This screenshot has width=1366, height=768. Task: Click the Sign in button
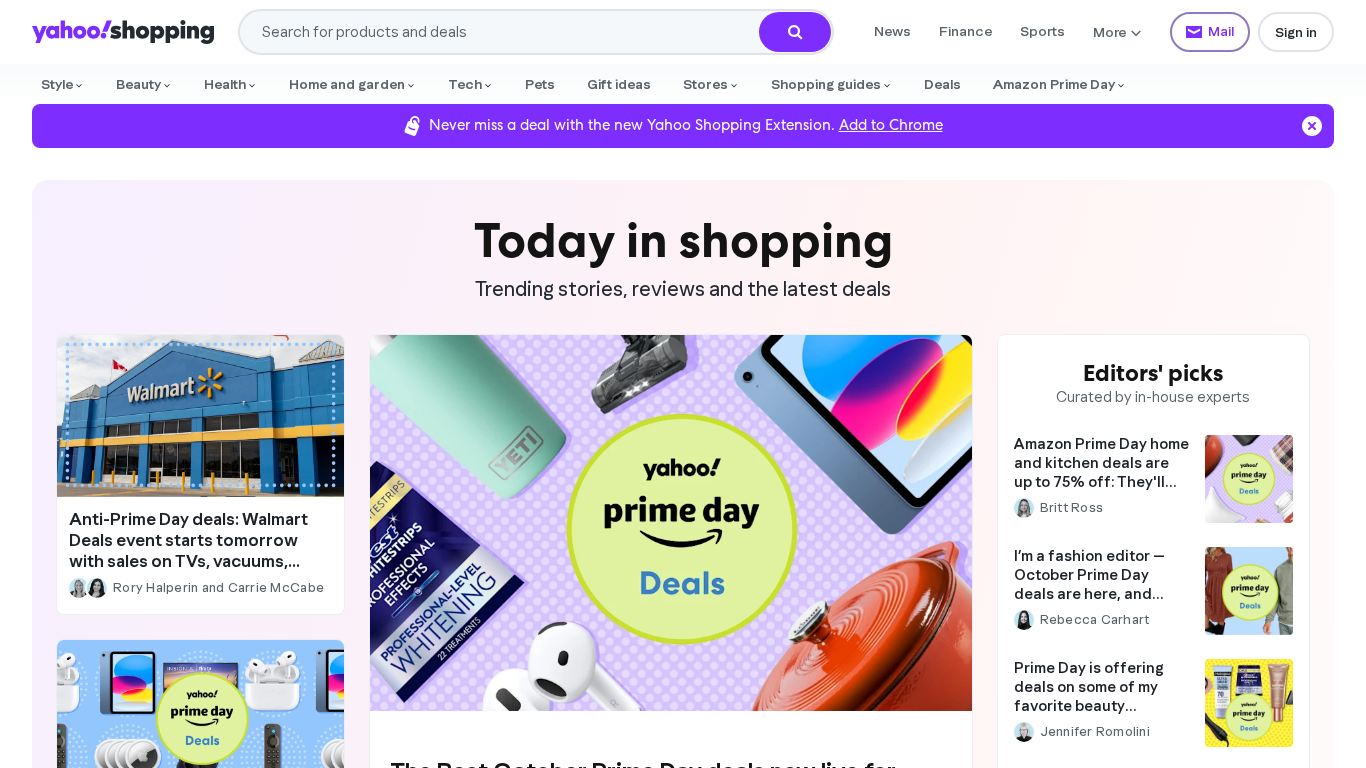1296,32
